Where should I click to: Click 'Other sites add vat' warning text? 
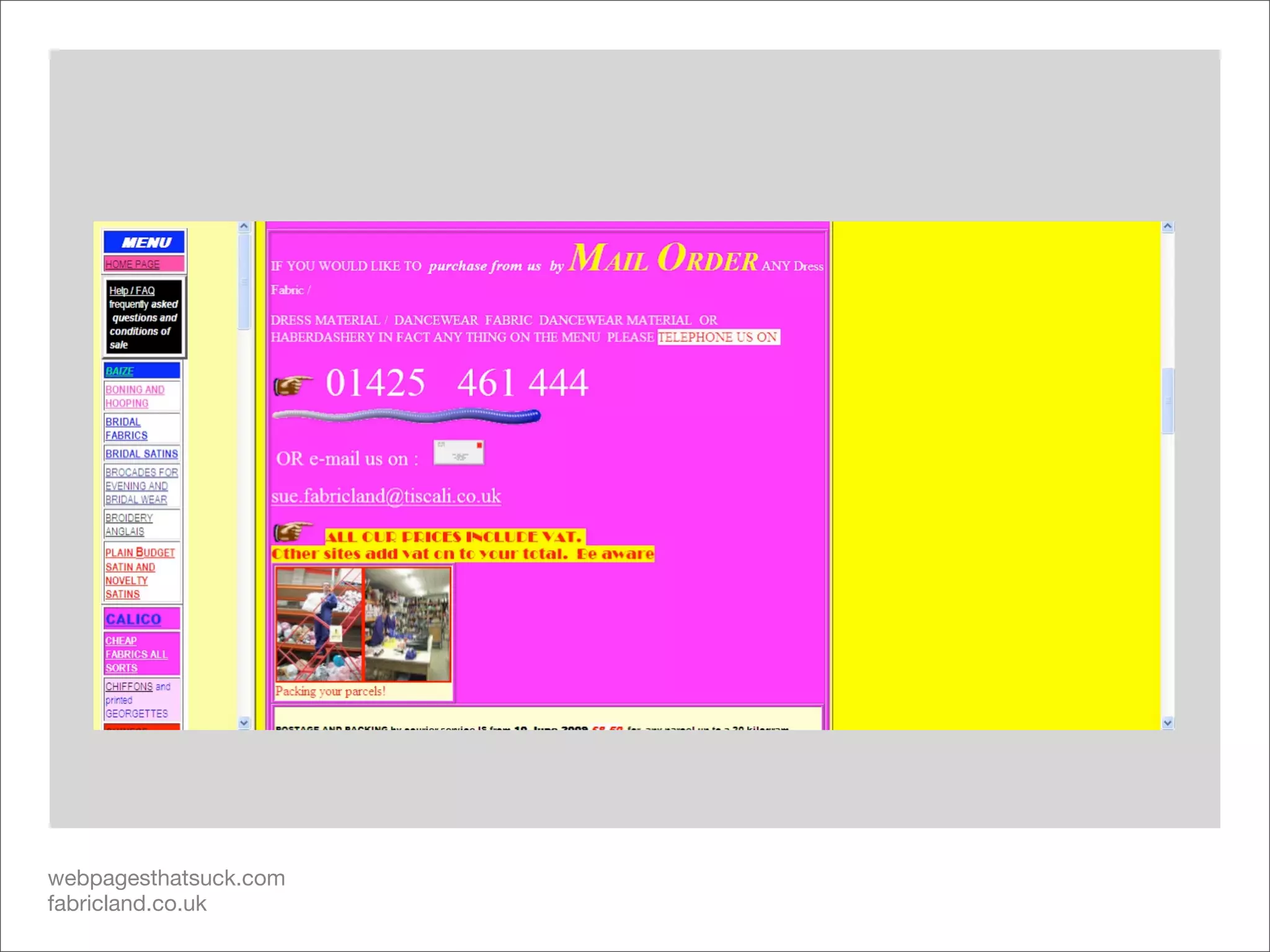463,553
